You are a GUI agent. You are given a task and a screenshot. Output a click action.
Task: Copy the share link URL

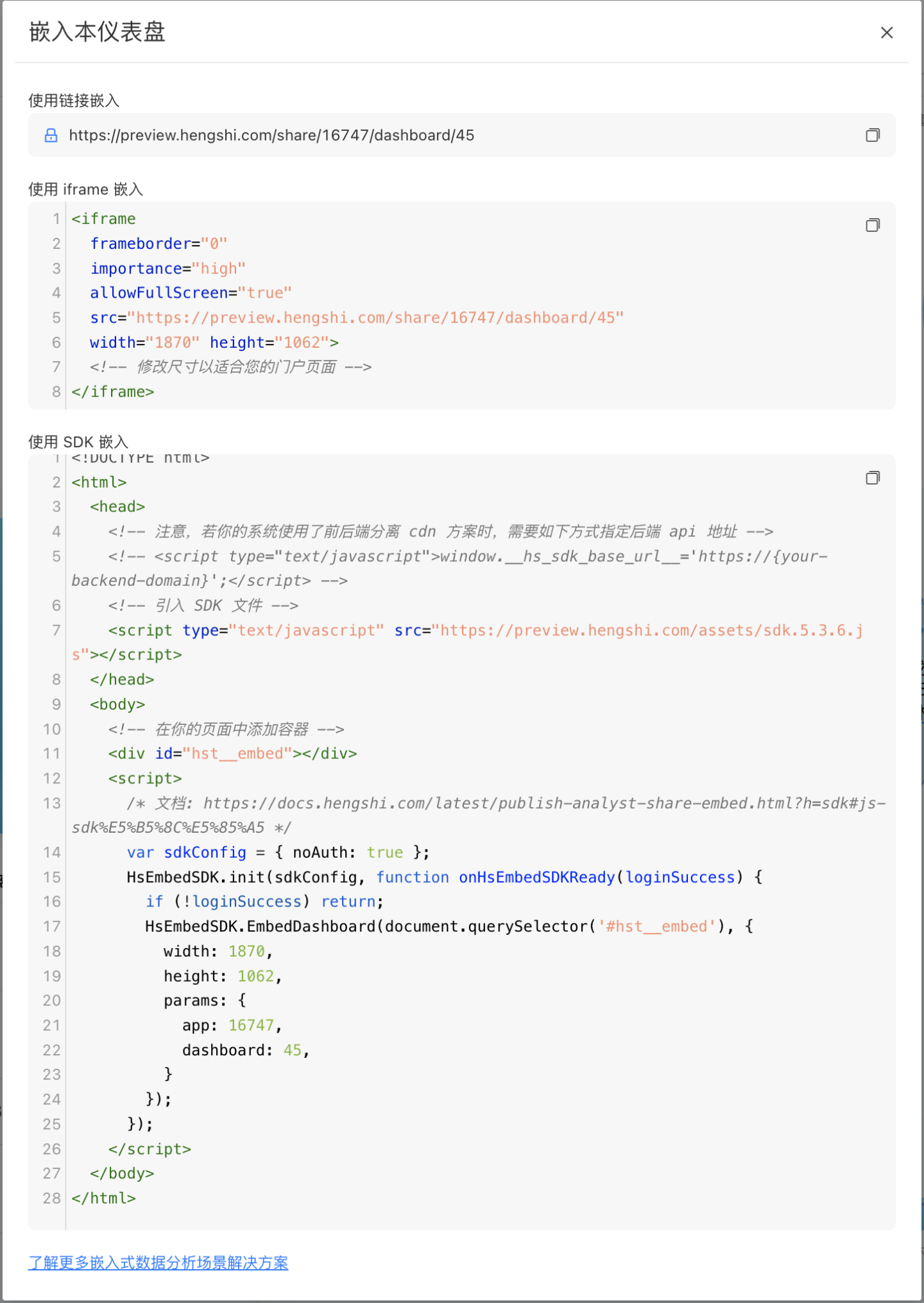pyautogui.click(x=873, y=135)
